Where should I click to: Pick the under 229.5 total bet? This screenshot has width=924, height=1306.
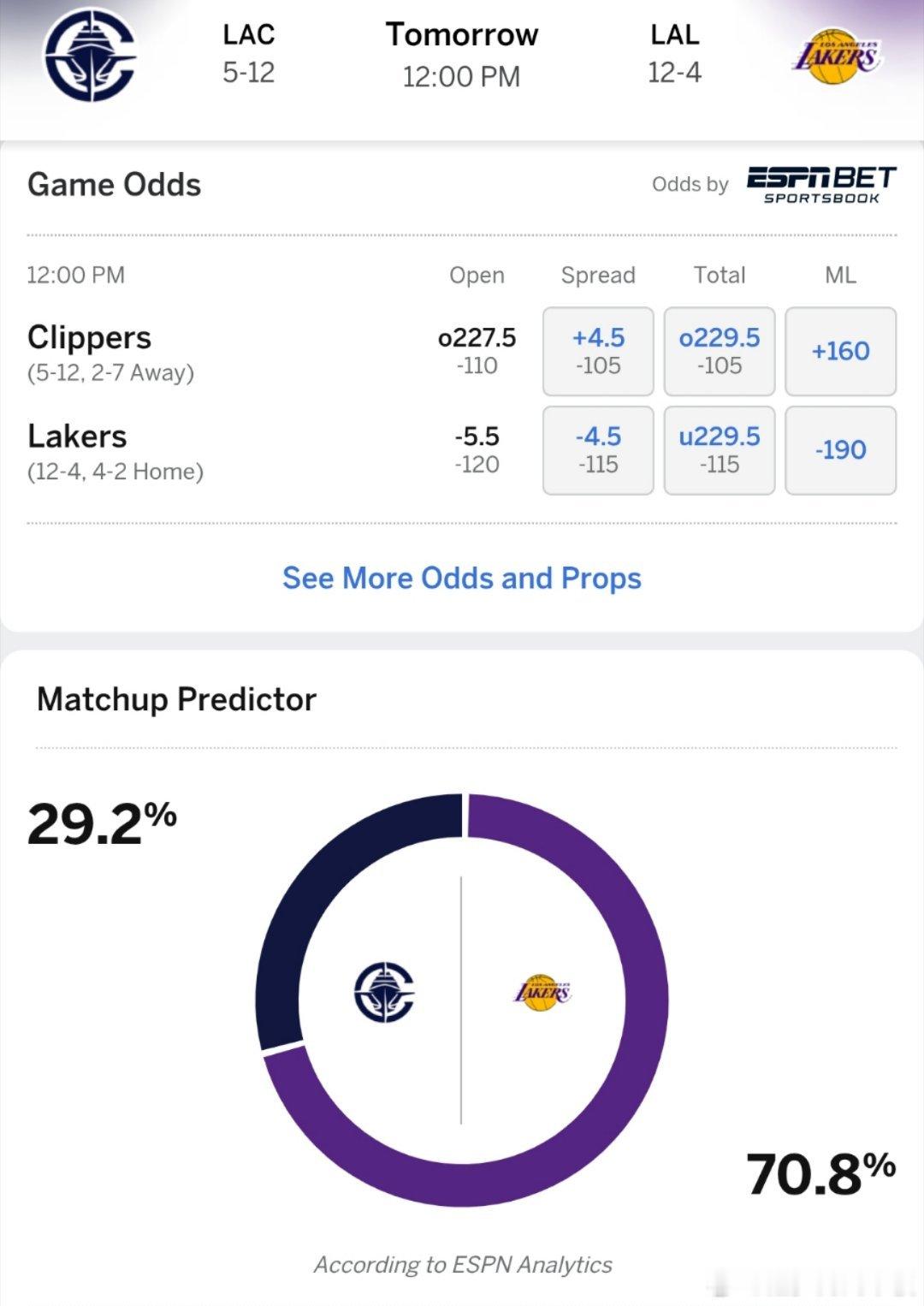720,450
